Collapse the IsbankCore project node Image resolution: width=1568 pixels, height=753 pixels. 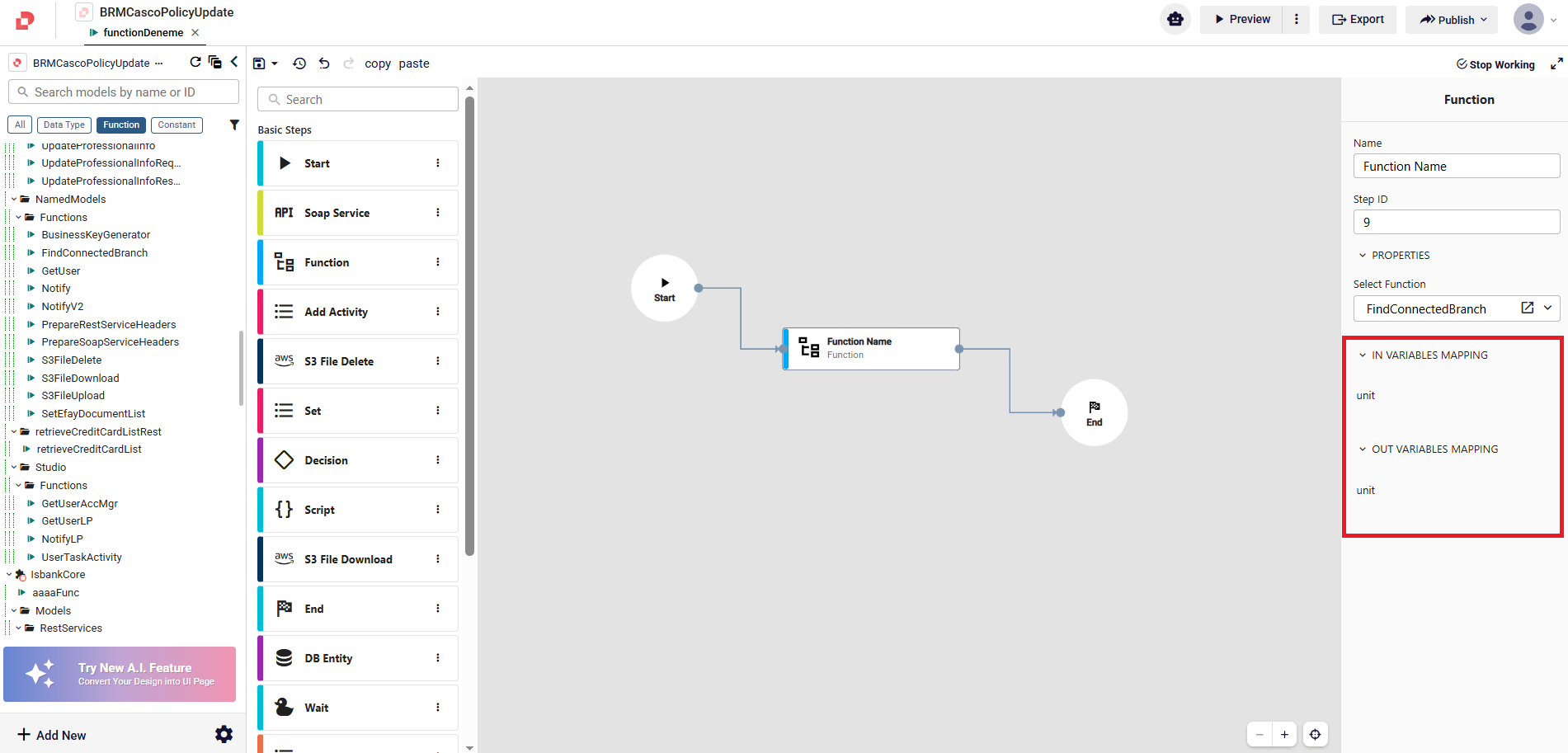(9, 574)
